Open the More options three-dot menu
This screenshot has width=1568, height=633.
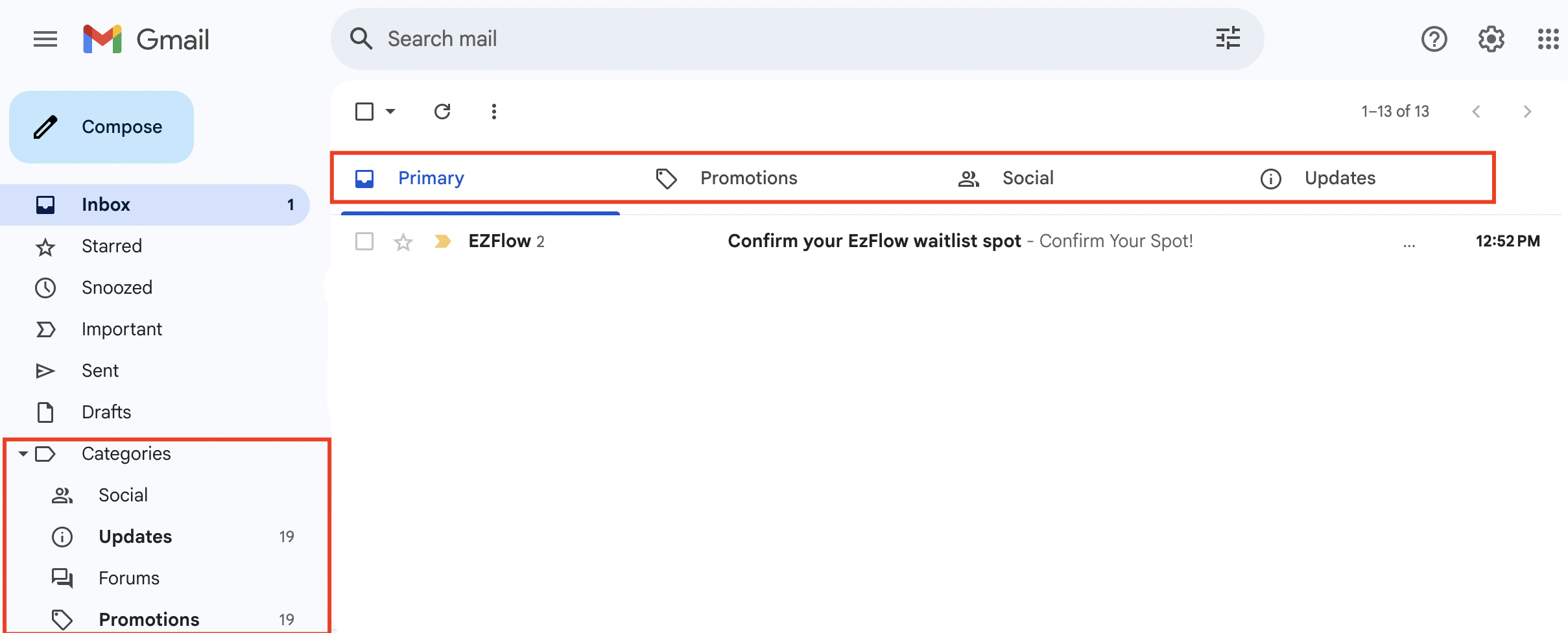494,112
